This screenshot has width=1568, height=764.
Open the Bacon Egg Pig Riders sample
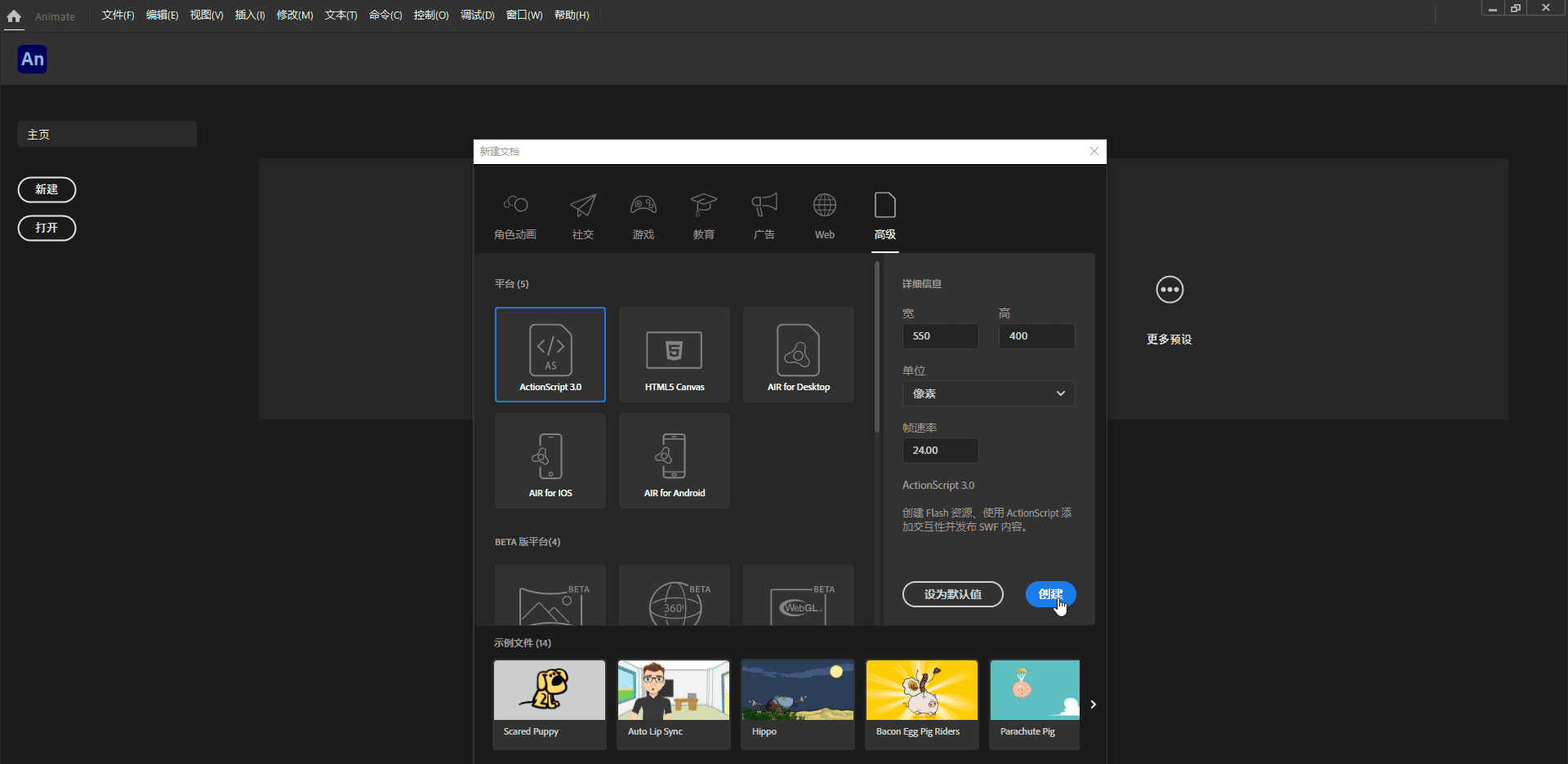pyautogui.click(x=922, y=704)
